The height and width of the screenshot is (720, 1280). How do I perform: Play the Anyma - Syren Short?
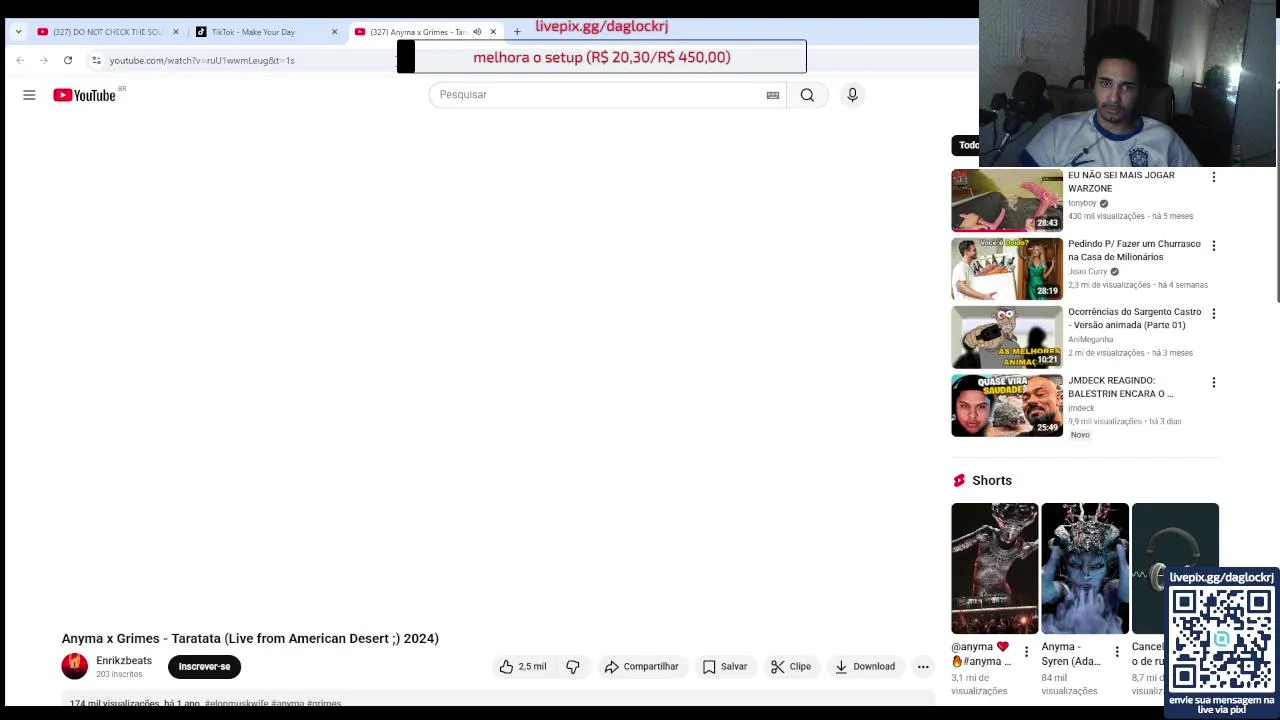(1085, 569)
